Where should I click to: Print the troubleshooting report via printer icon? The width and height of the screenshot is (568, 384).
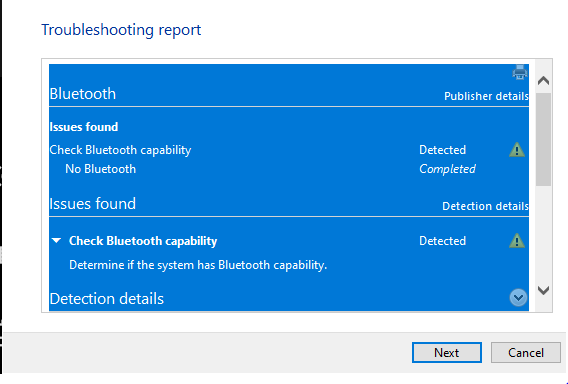click(x=520, y=72)
